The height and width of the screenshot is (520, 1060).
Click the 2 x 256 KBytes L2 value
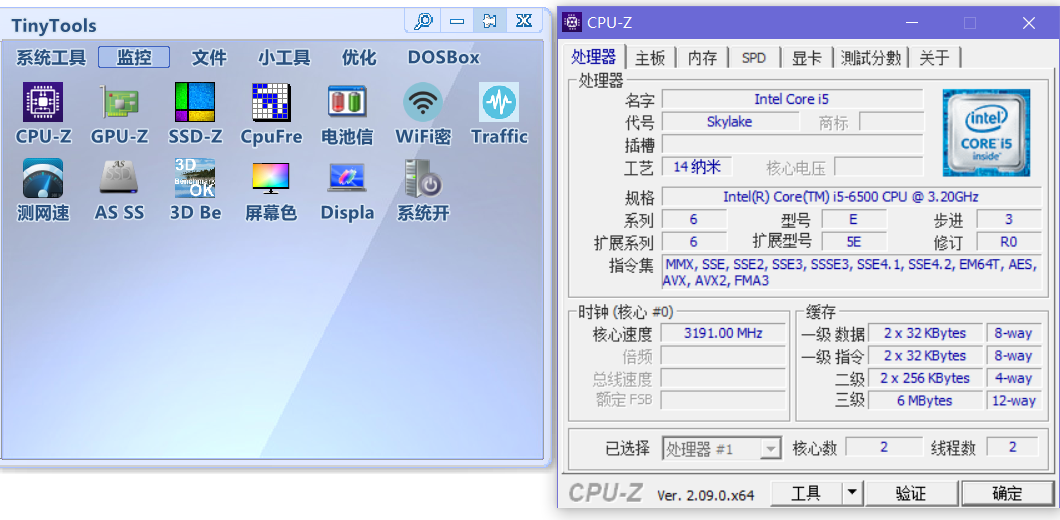(925, 378)
